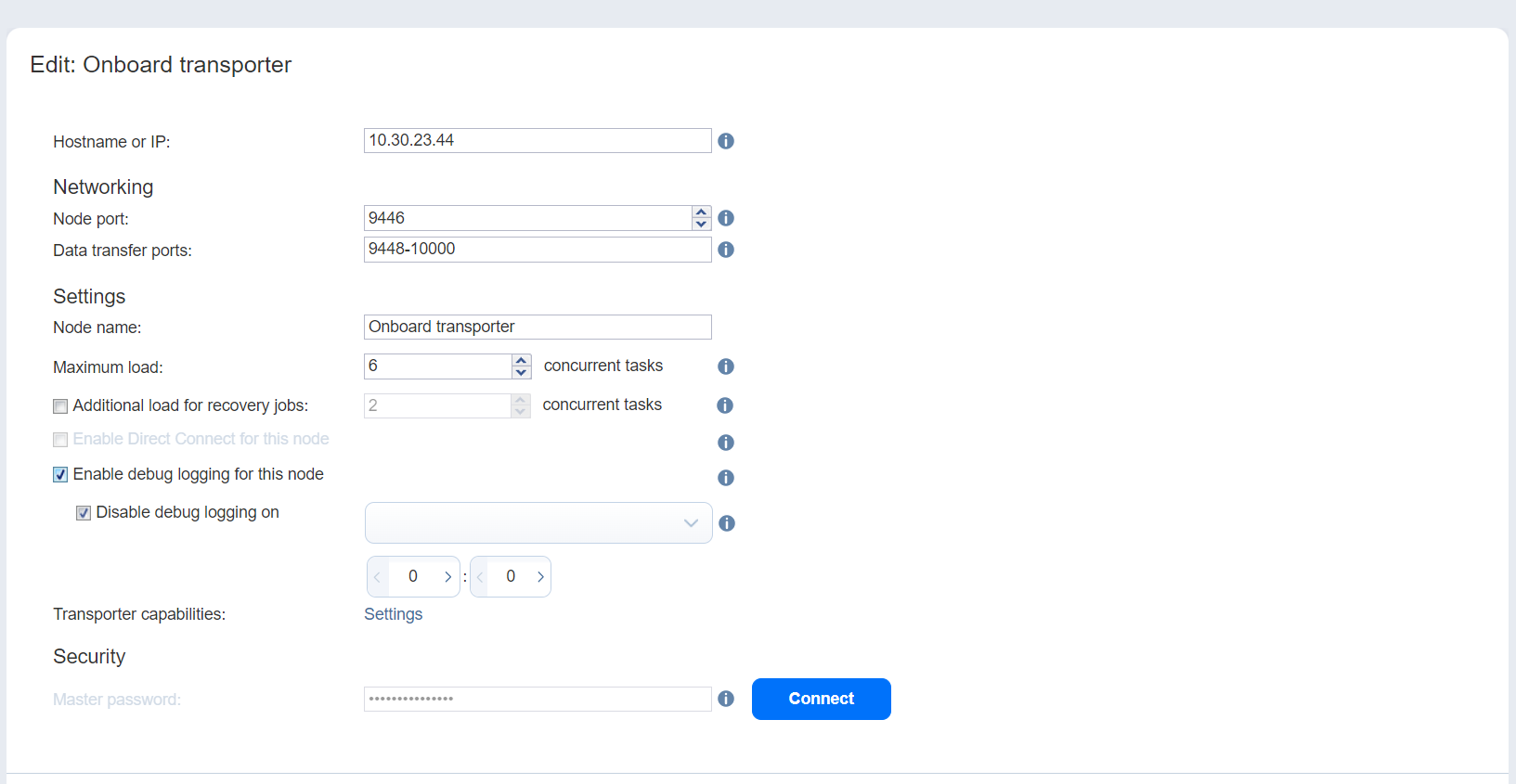Viewport: 1516px width, 784px height.
Task: Open Transporter capabilities Settings link
Action: point(393,614)
